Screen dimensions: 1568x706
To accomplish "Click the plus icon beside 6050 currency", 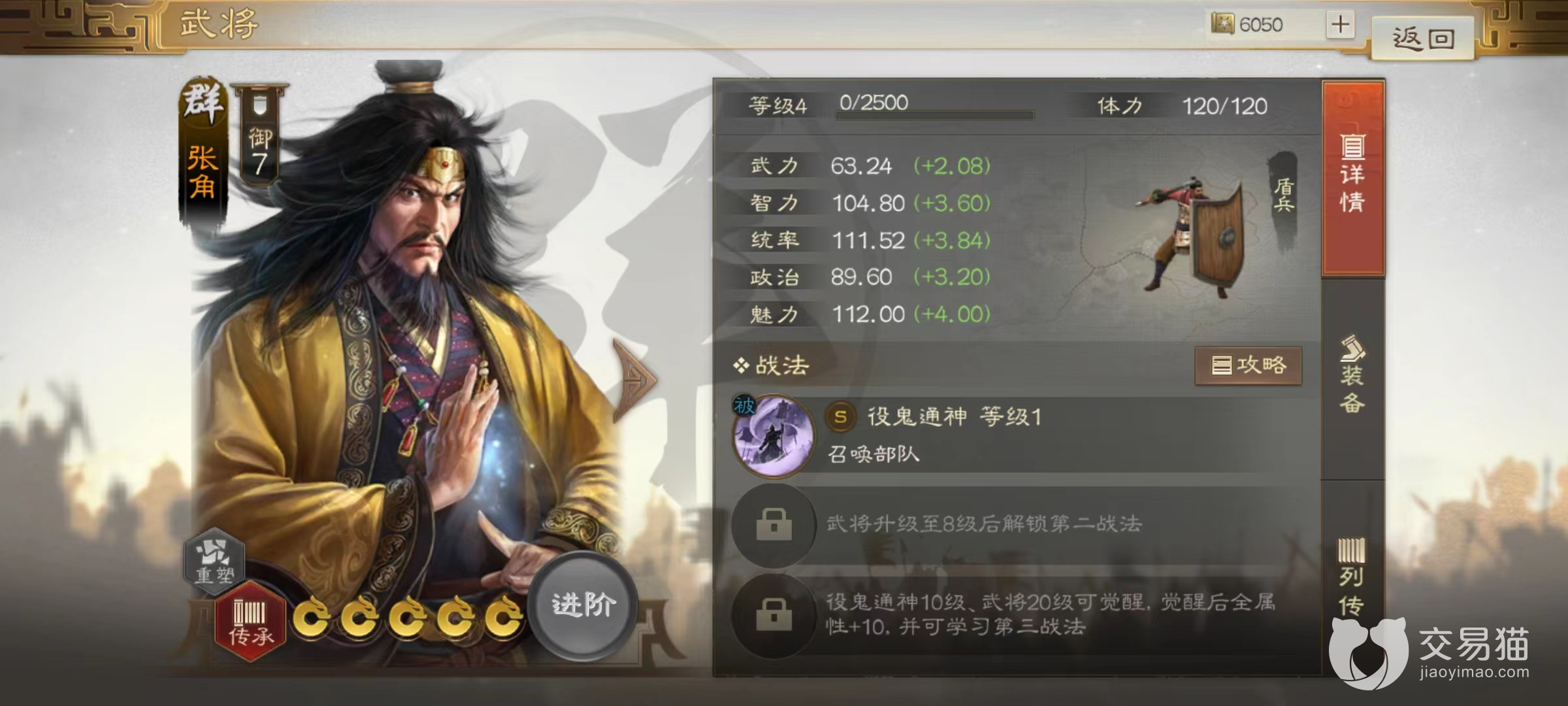I will 1340,25.
